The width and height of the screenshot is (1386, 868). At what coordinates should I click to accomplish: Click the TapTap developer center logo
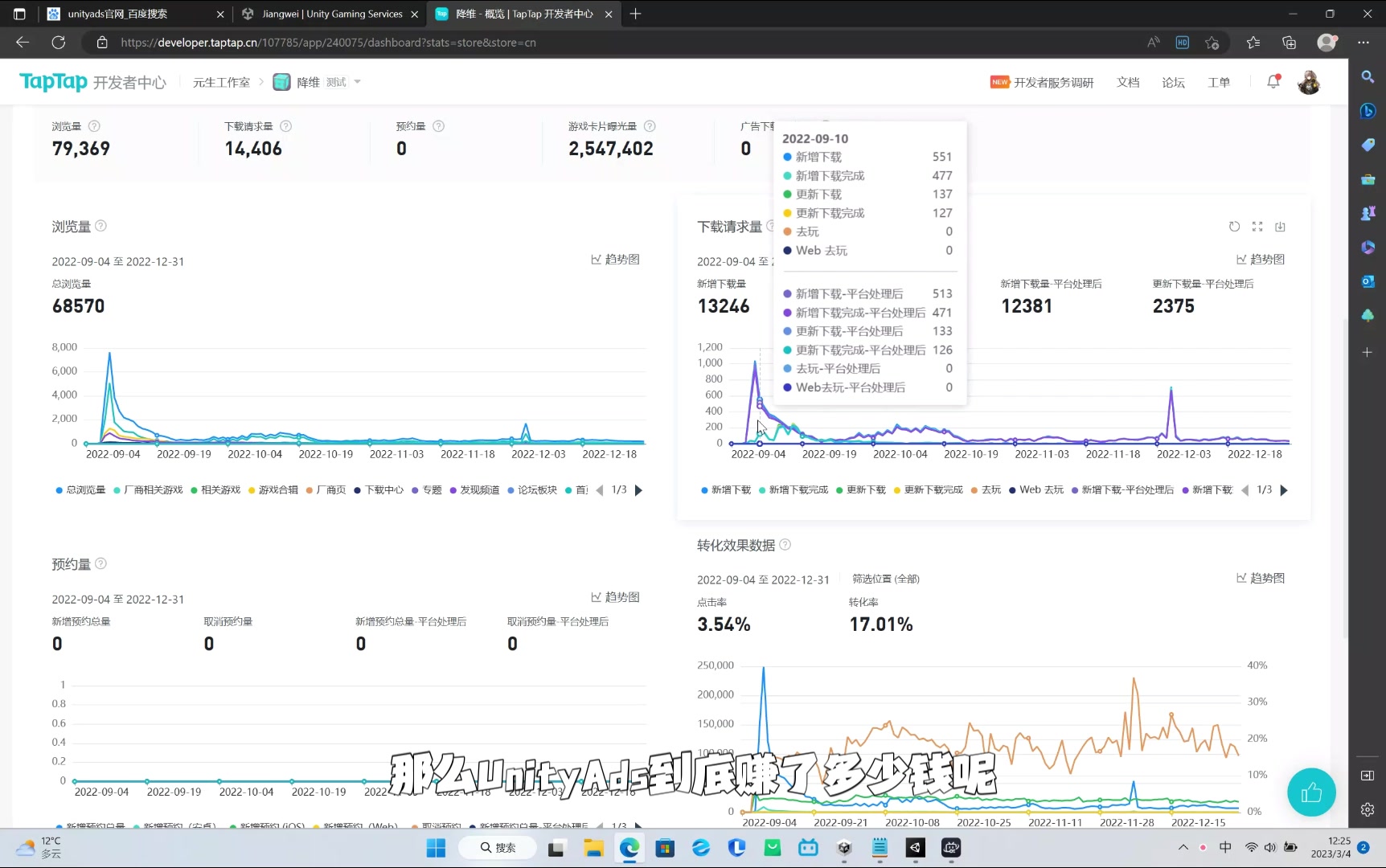click(92, 82)
